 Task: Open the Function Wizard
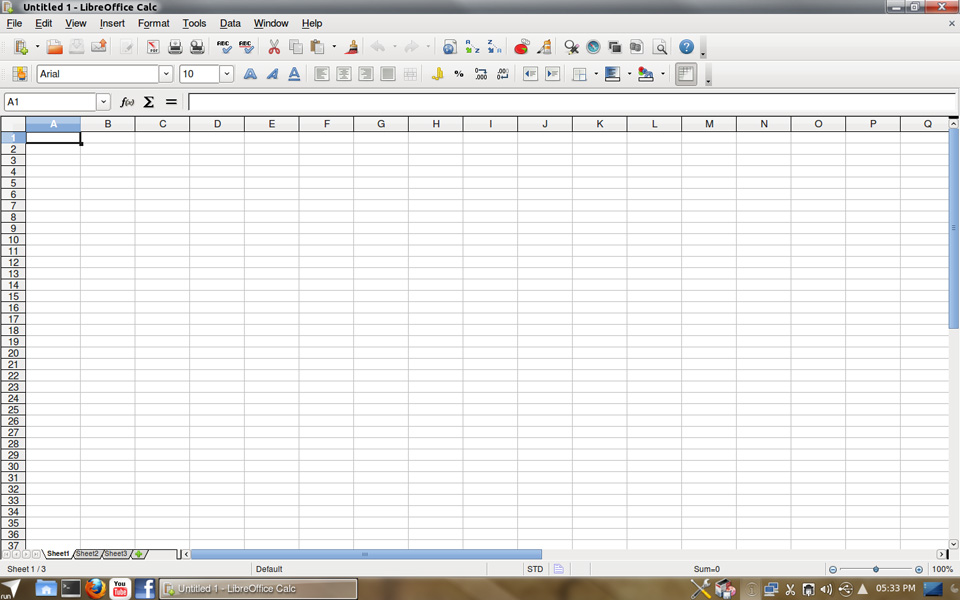127,102
